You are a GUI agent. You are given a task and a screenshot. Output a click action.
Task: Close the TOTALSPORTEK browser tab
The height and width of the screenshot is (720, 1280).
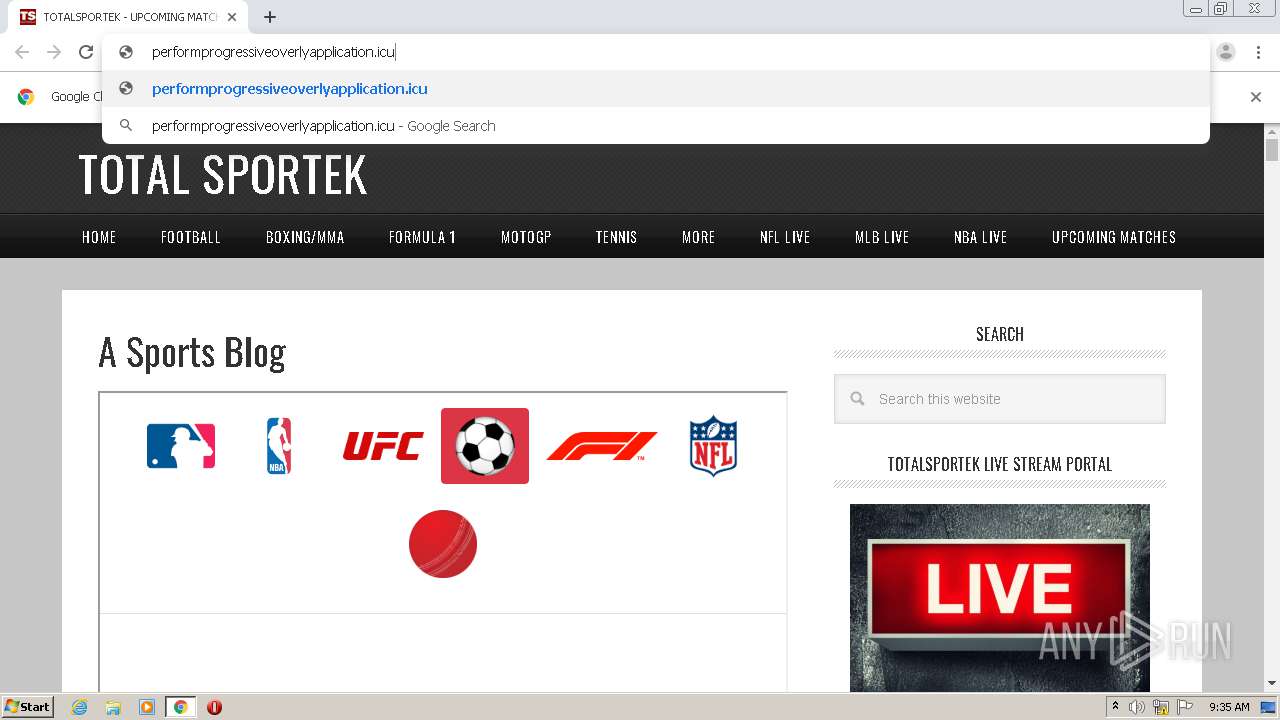click(x=232, y=17)
